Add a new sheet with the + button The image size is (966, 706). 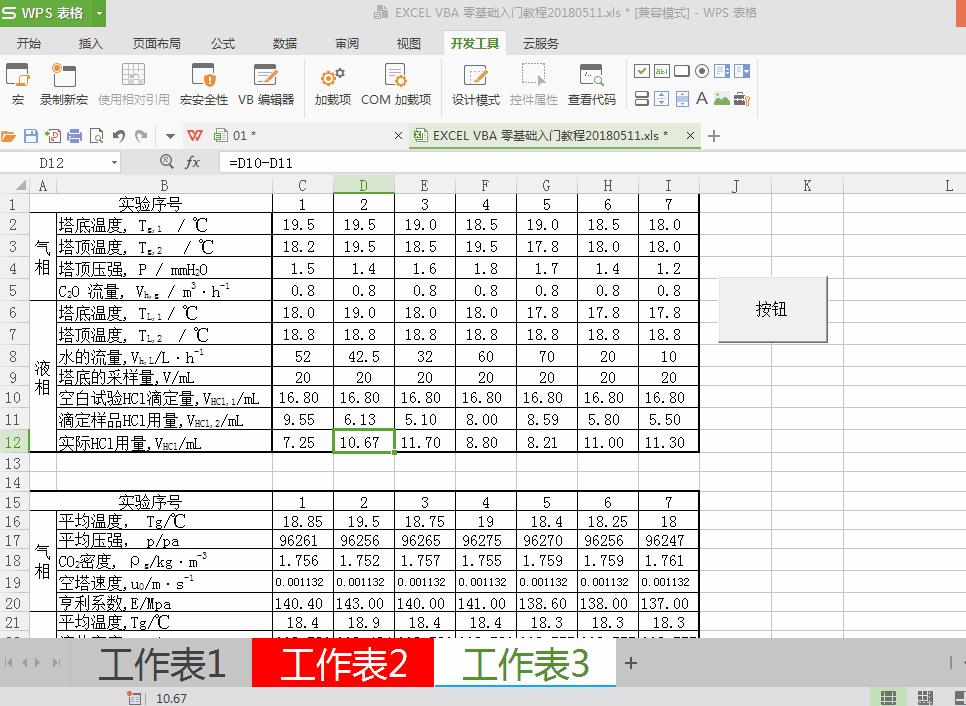click(630, 663)
